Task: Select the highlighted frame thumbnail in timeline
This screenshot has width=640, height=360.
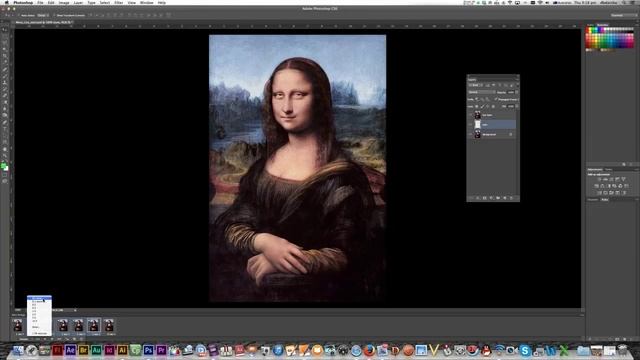Action: click(94, 325)
